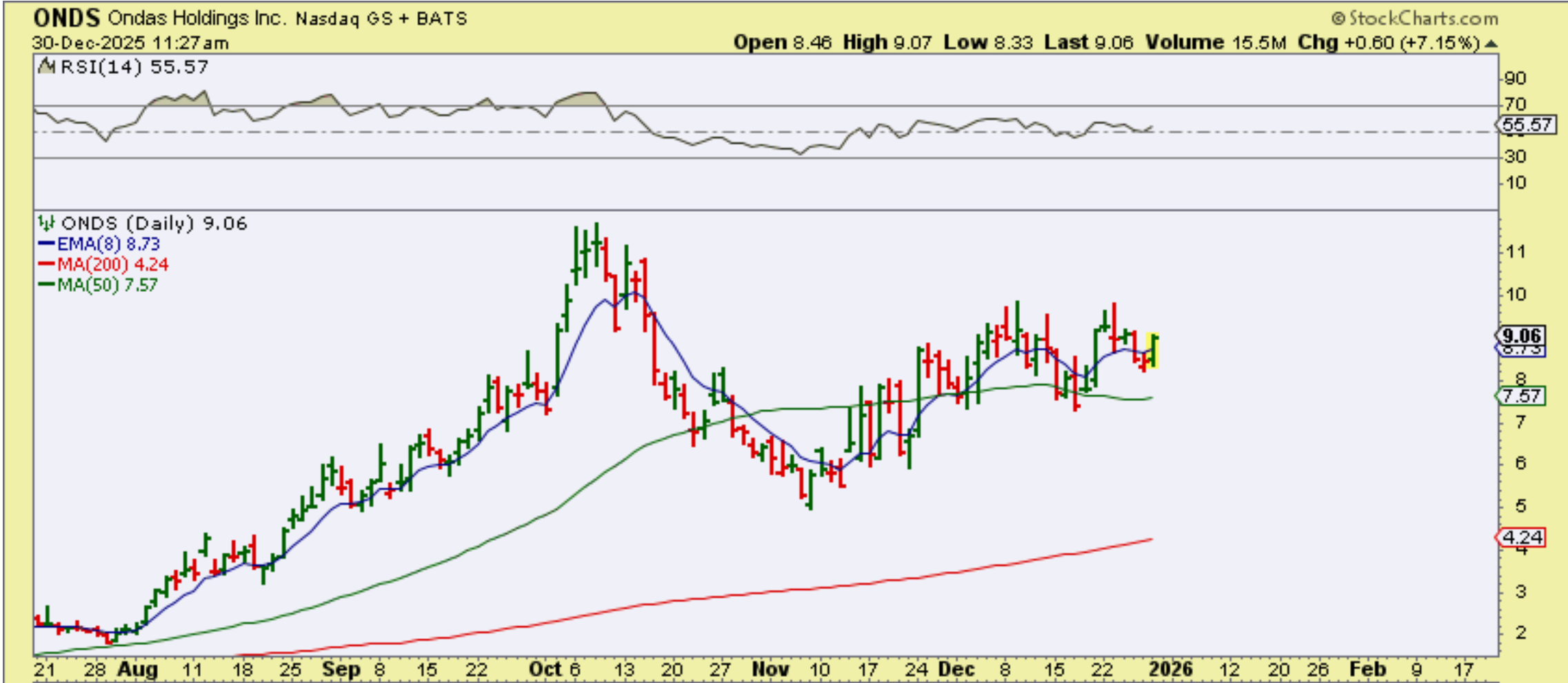Click the Sep month label on date axis
The image size is (1568, 683).
[x=341, y=669]
